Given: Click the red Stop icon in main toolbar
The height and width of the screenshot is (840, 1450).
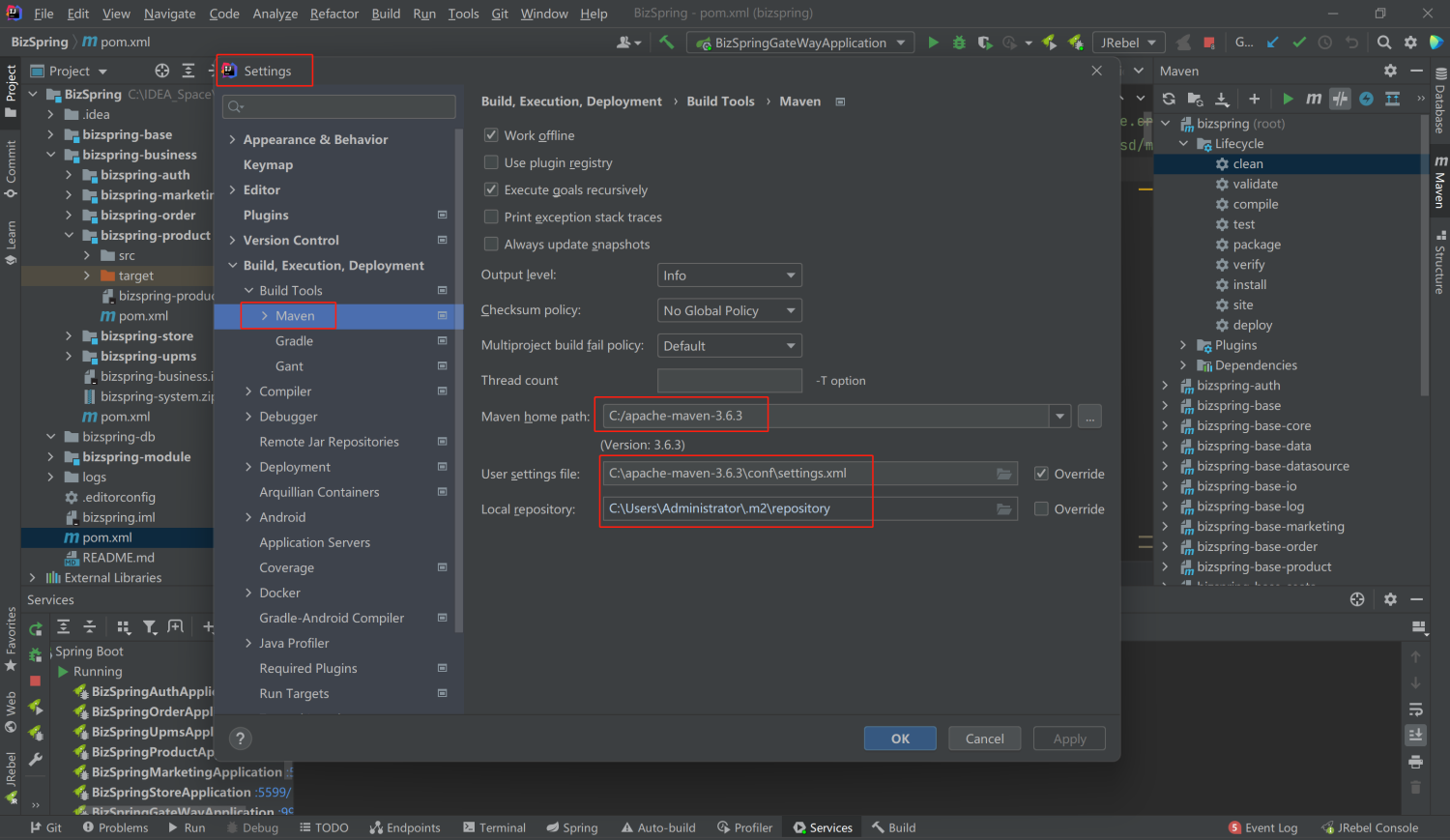Looking at the screenshot, I should pyautogui.click(x=1208, y=43).
